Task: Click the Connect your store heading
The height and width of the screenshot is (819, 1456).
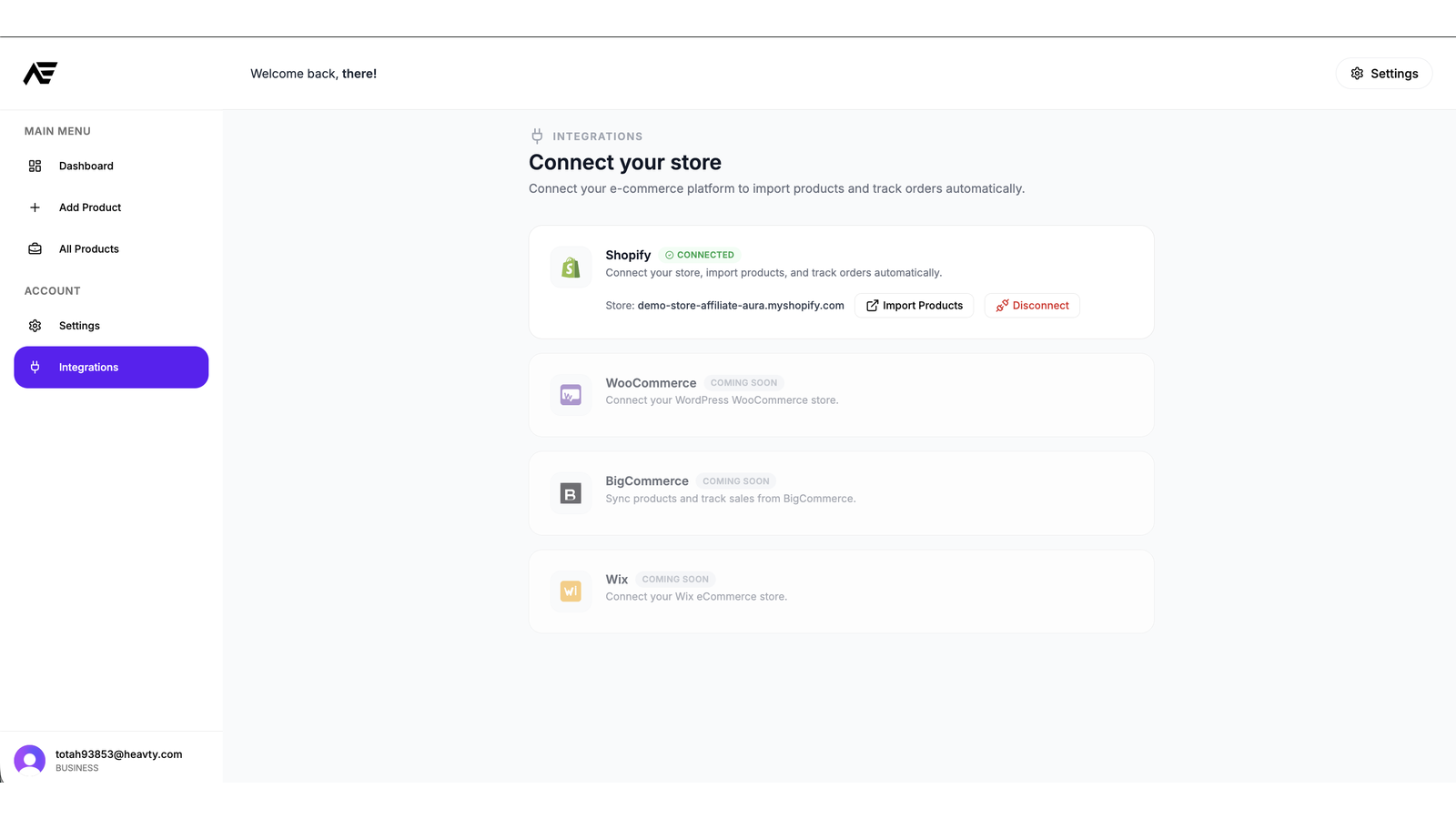Action: tap(625, 162)
